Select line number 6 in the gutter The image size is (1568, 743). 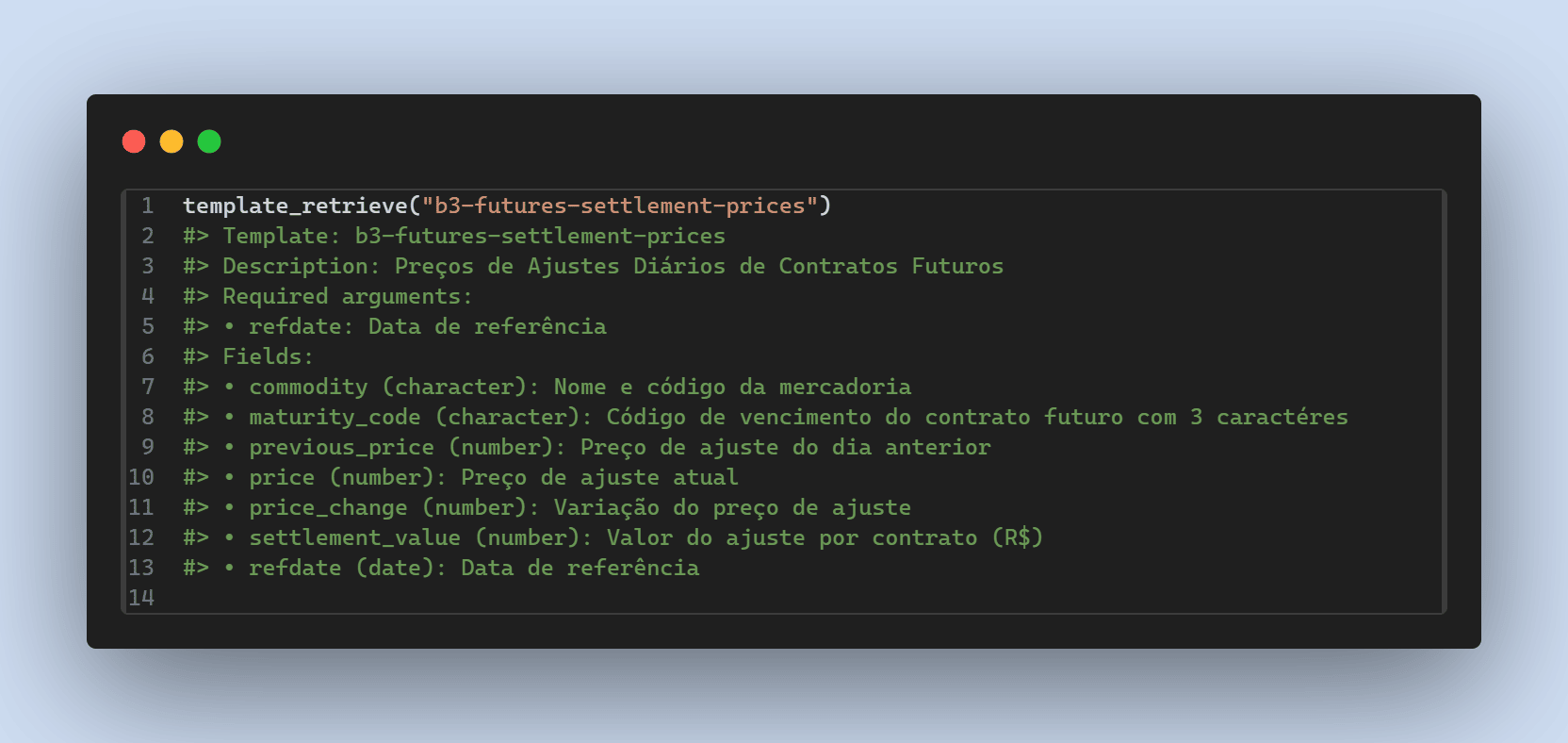point(148,356)
